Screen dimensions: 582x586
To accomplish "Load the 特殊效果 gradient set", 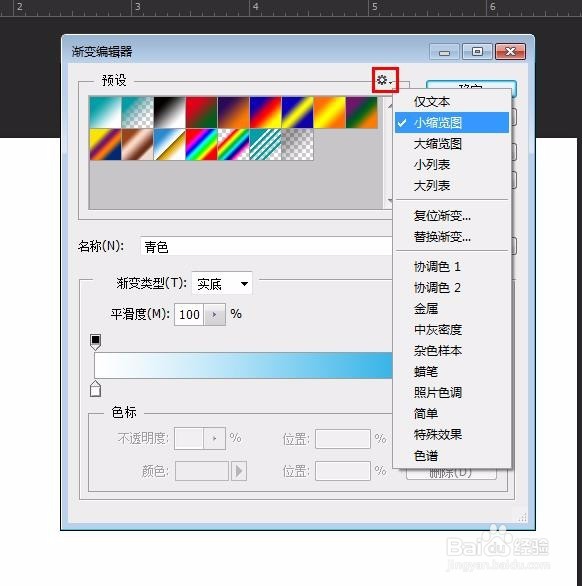I will 452,434.
